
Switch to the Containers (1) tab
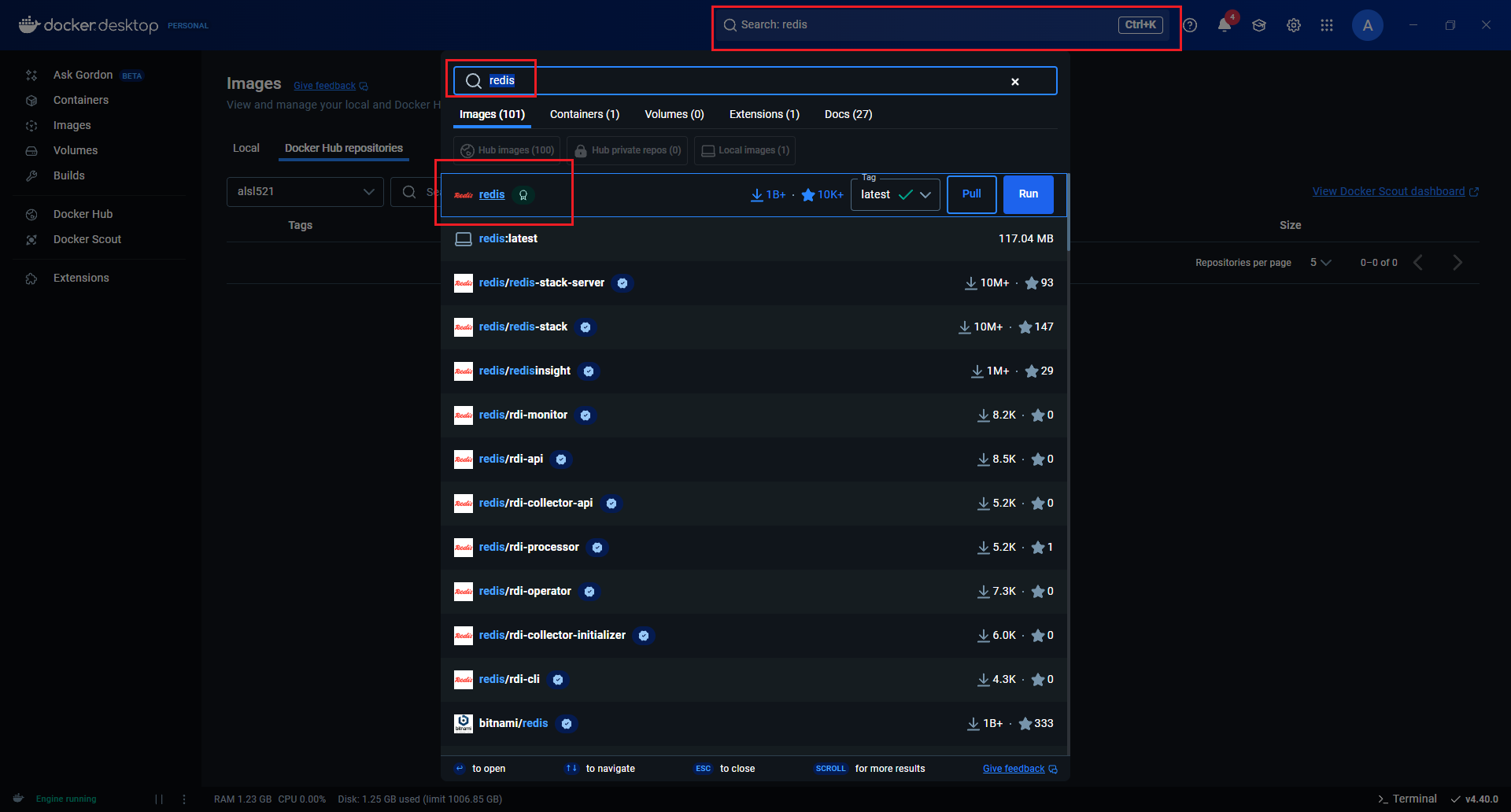(584, 114)
